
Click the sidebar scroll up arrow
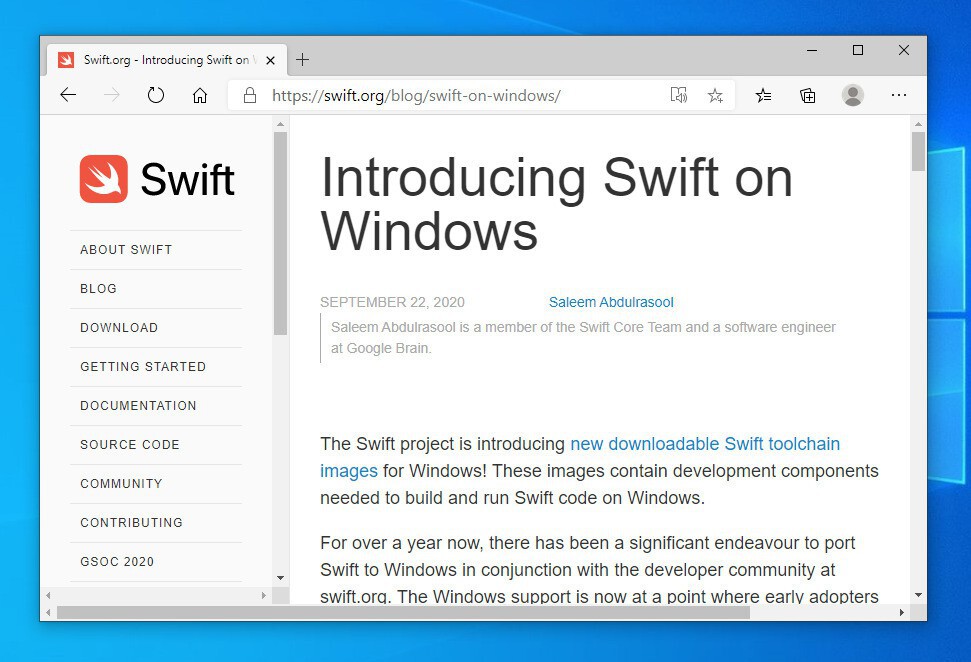point(281,124)
